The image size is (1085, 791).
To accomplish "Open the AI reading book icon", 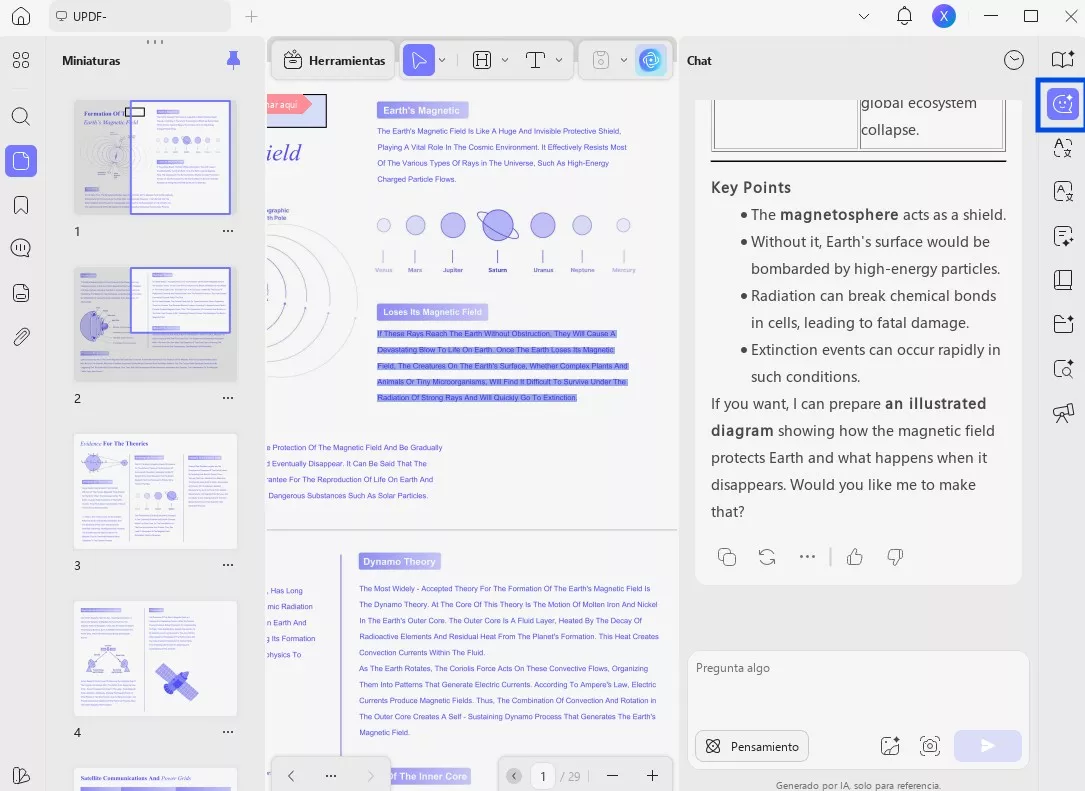I will (1063, 60).
